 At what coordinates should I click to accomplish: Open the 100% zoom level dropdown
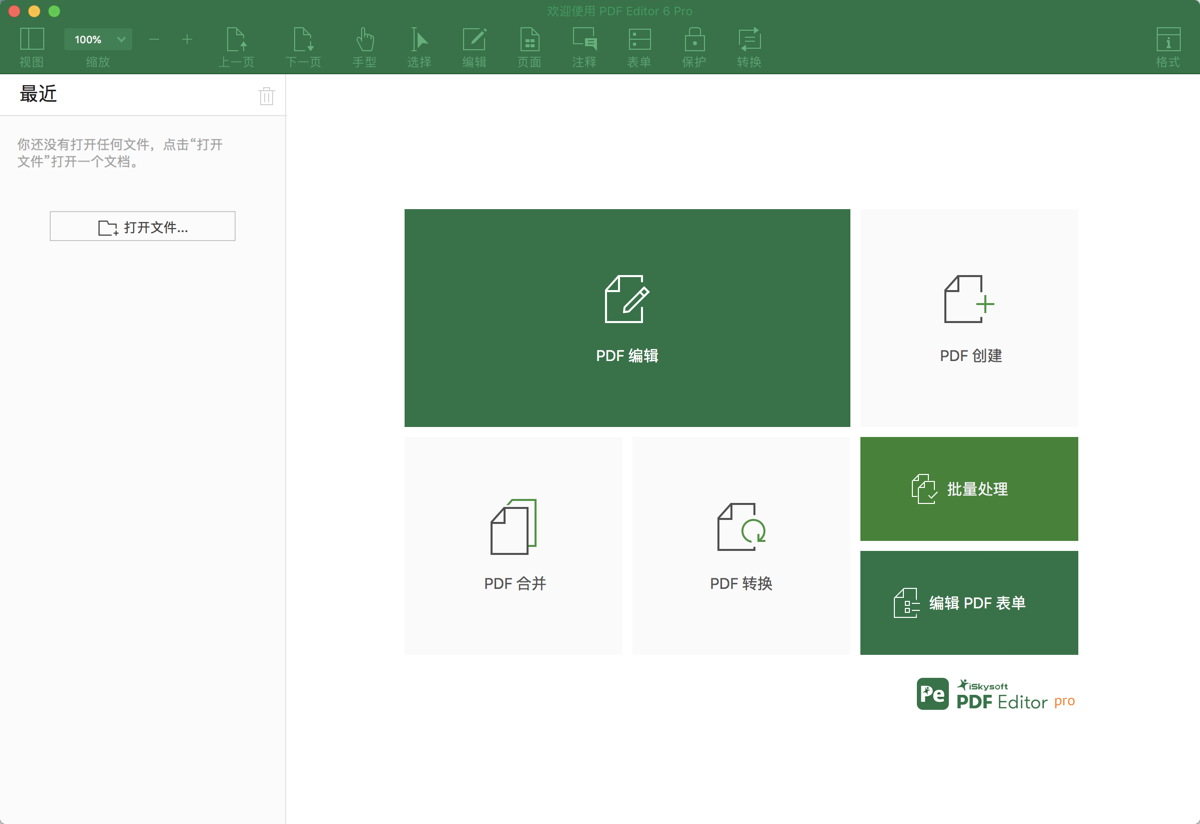point(97,38)
